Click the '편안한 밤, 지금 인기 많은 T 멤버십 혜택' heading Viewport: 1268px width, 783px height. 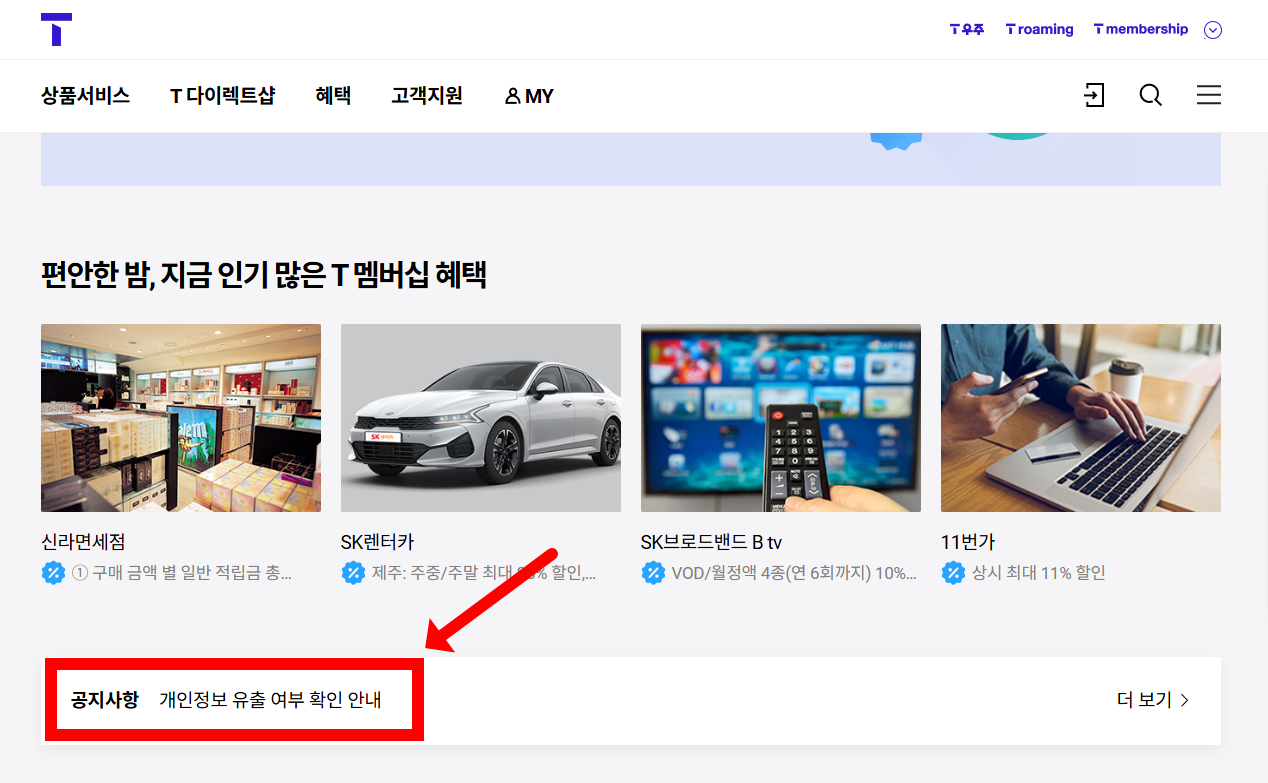(264, 274)
